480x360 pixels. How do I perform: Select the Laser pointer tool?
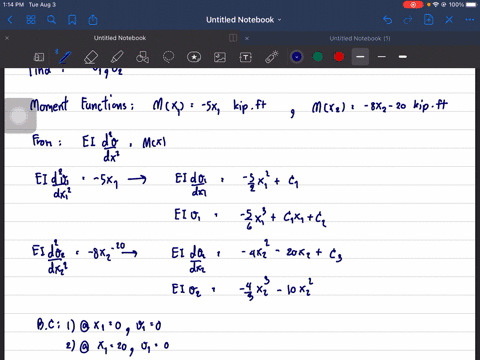pos(272,57)
